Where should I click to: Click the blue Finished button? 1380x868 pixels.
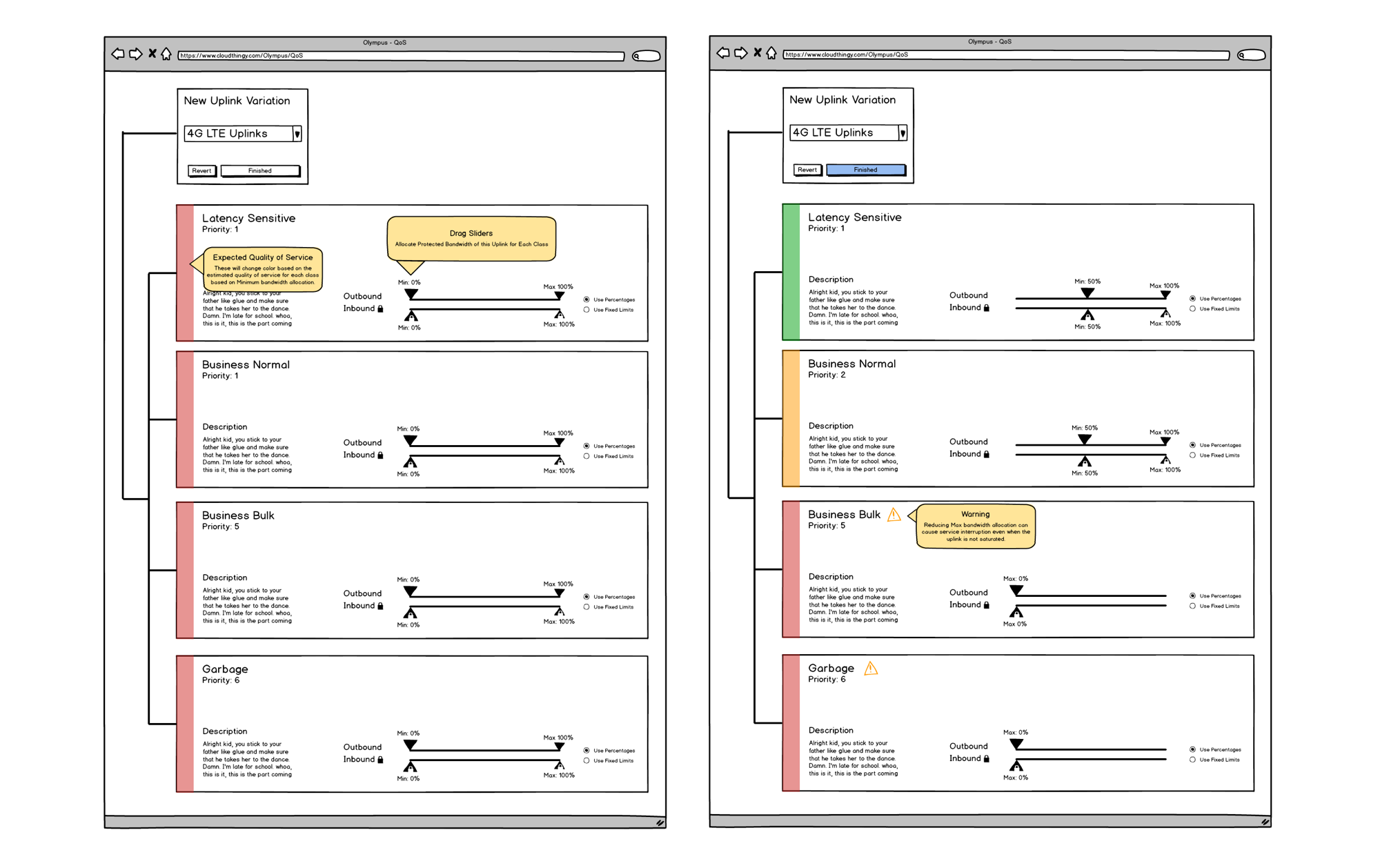click(x=865, y=170)
